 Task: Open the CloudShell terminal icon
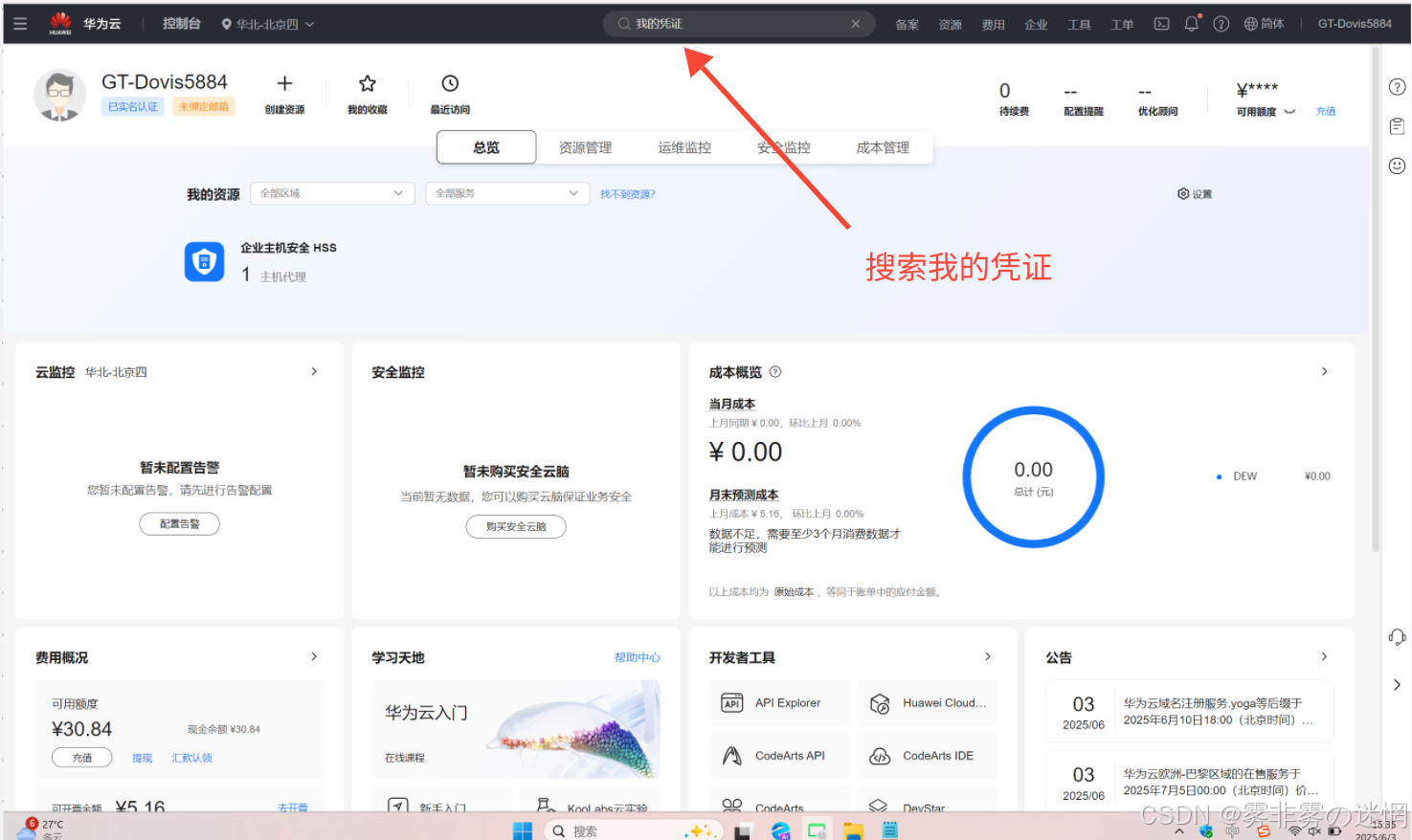pyautogui.click(x=1161, y=24)
